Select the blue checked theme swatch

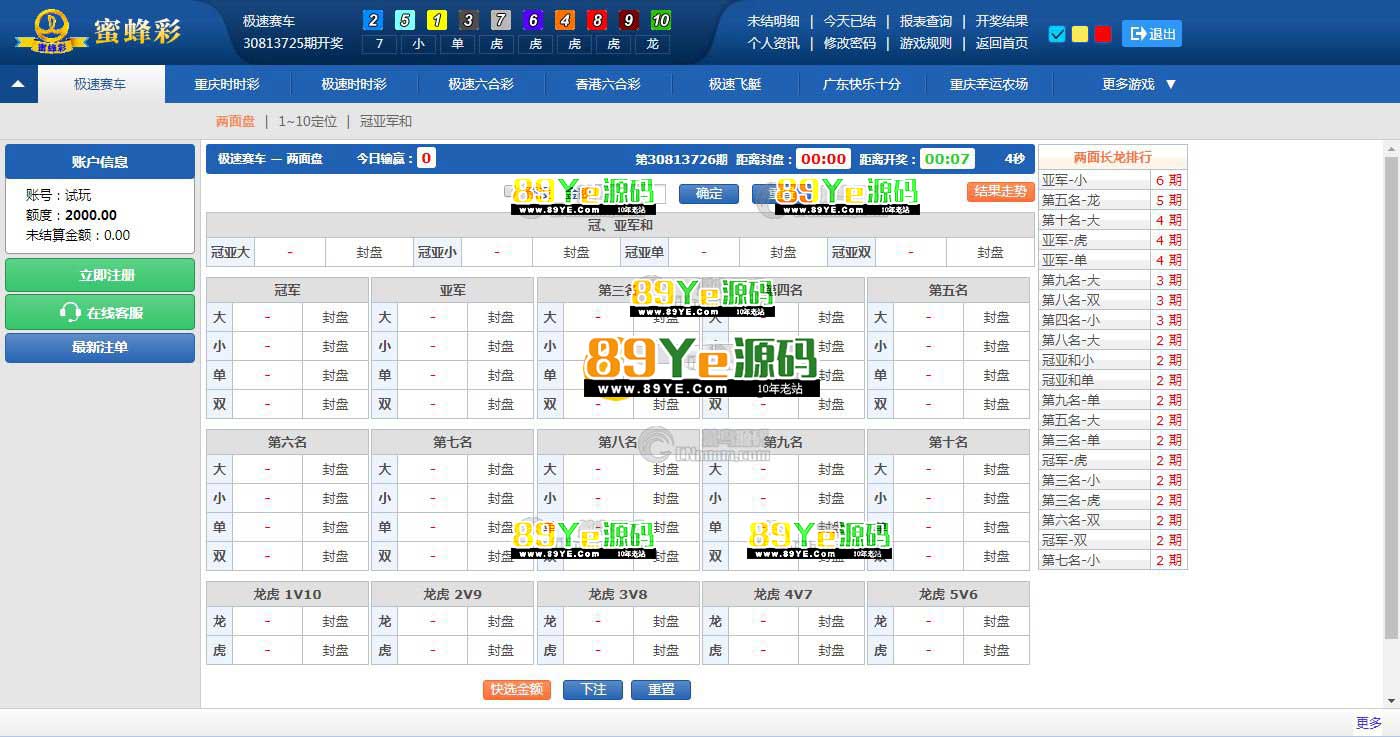pyautogui.click(x=1057, y=34)
